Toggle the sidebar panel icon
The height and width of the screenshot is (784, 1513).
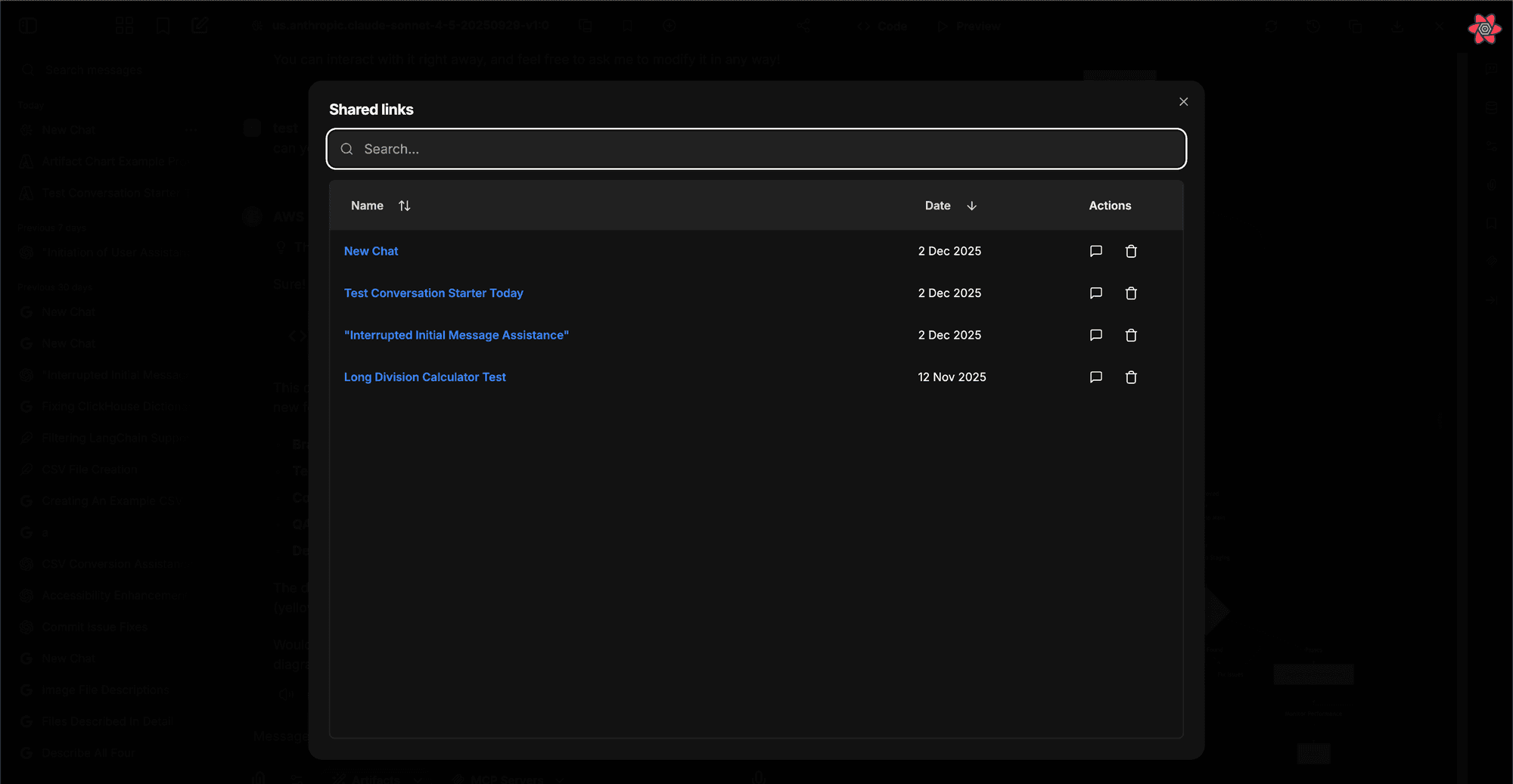point(28,26)
